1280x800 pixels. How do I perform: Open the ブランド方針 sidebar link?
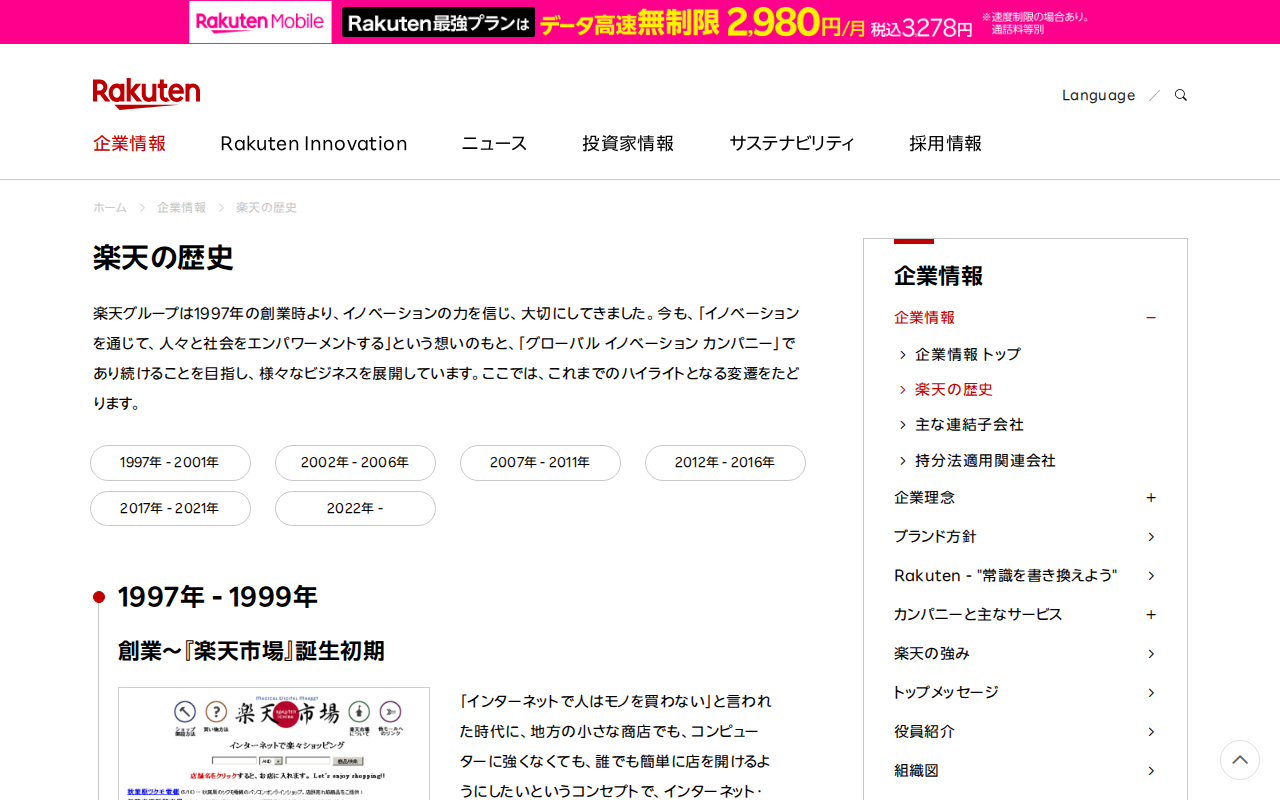935,536
